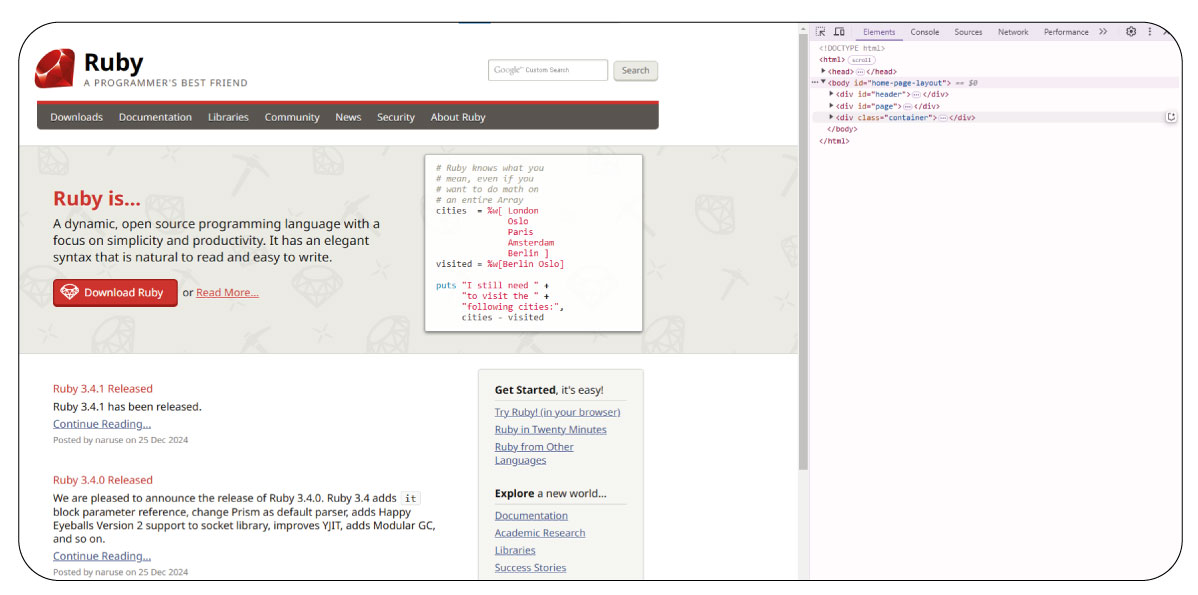Screen dimensions: 1198x595
Task: Open the Academic Research link
Action: click(x=539, y=533)
